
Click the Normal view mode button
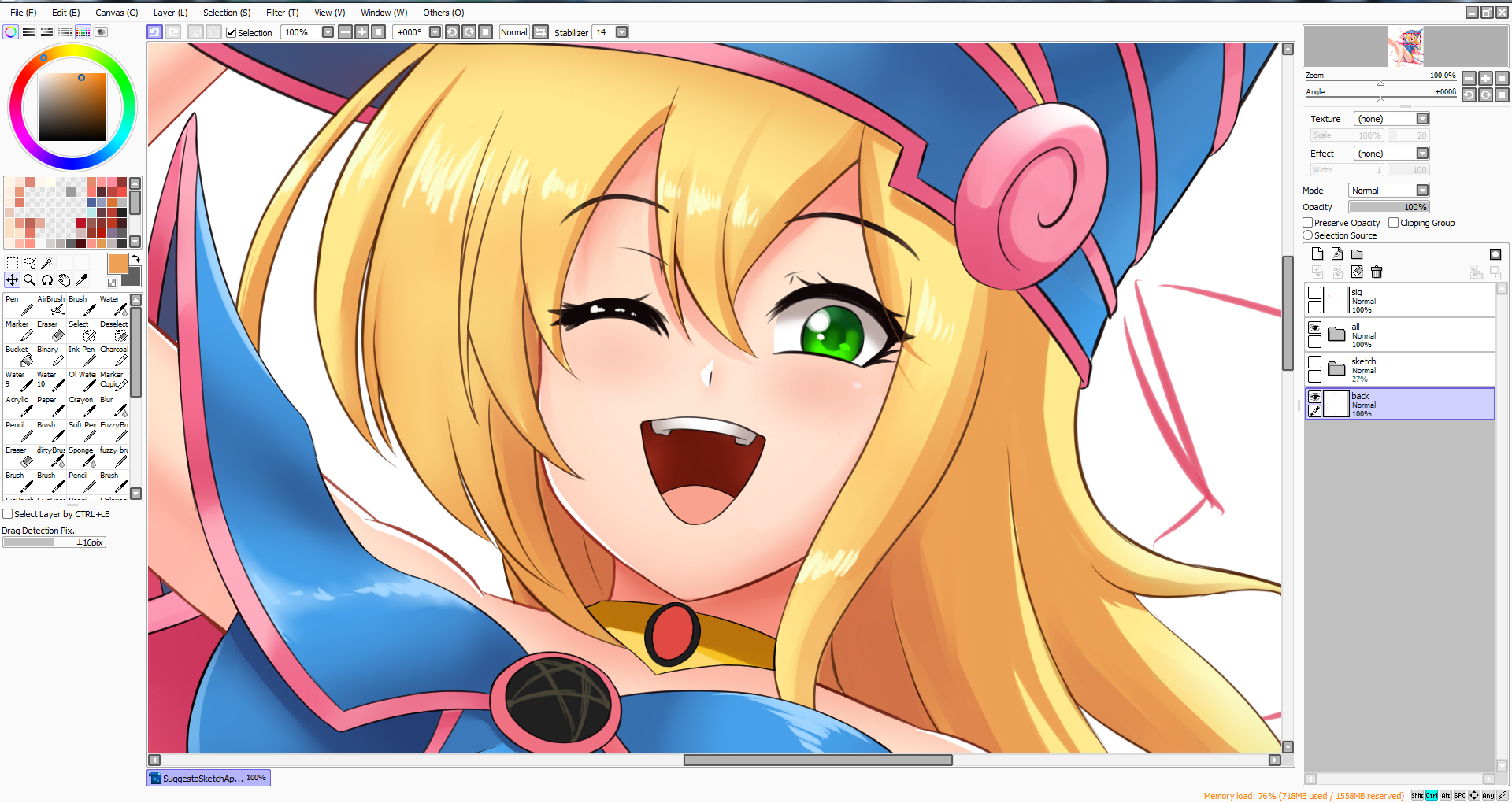(x=514, y=32)
